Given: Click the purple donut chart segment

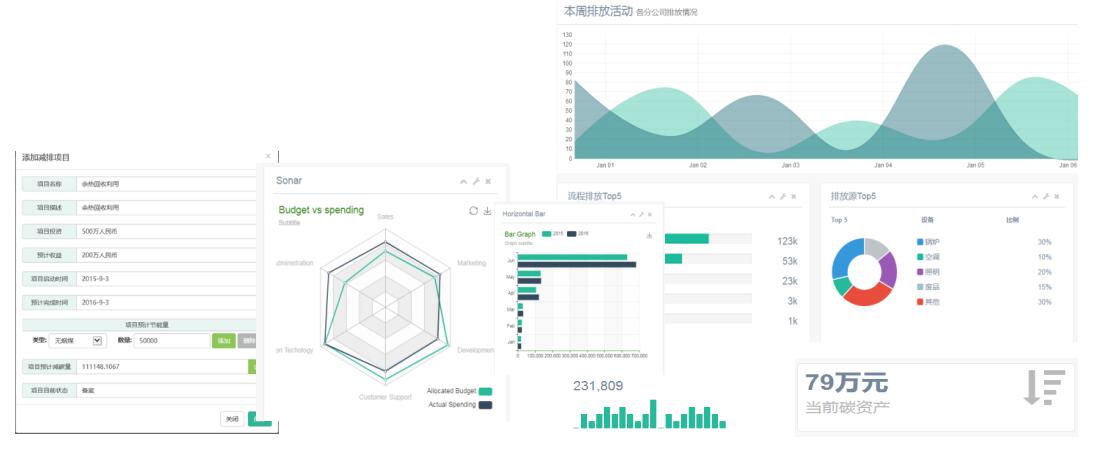Looking at the screenshot, I should pos(888,270).
